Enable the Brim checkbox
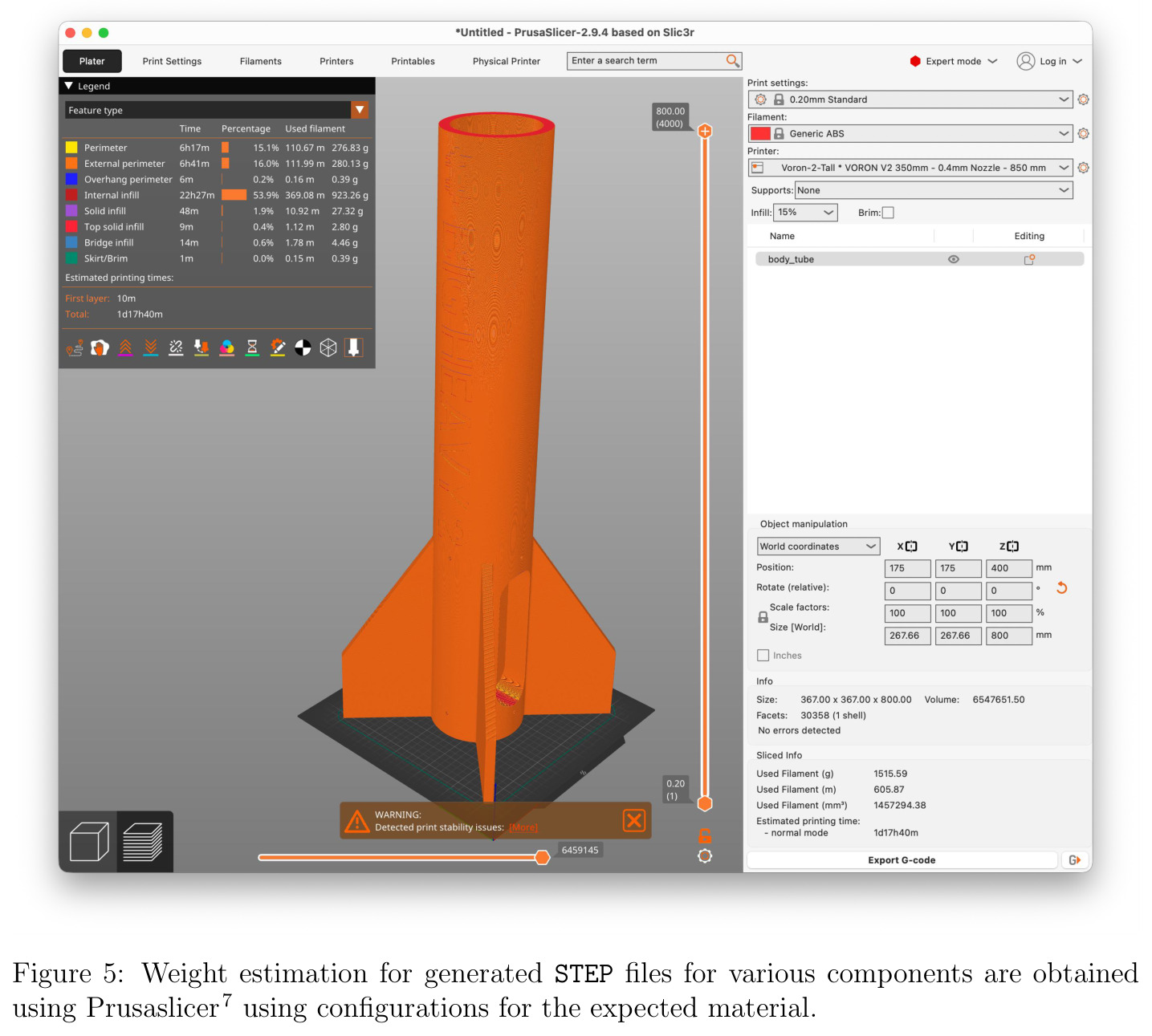Viewport: 1152px width, 1036px height. (x=888, y=213)
